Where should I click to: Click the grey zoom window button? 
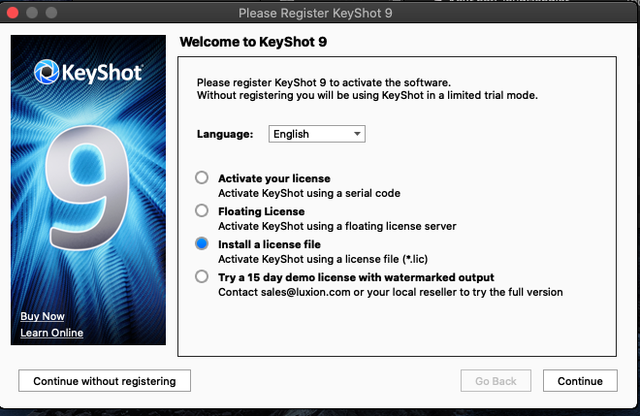click(51, 13)
